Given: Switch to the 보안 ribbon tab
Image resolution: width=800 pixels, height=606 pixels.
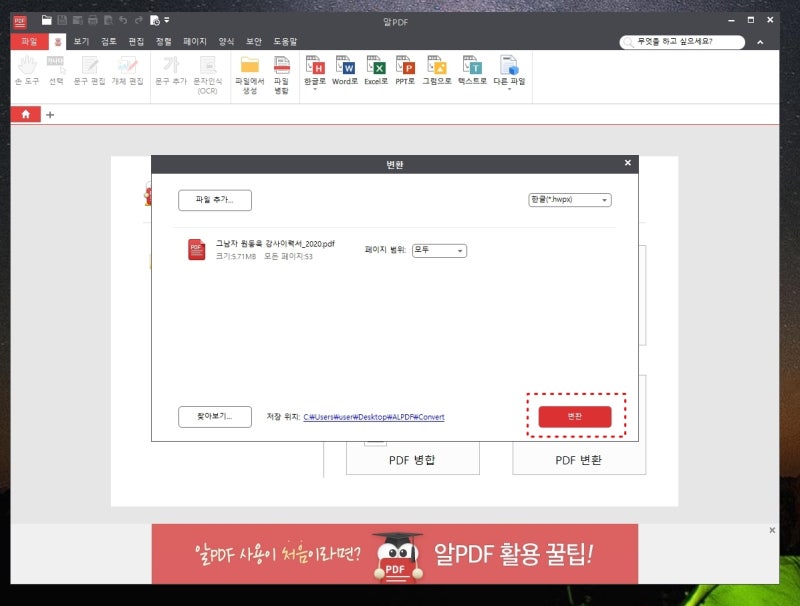Looking at the screenshot, I should [x=254, y=41].
